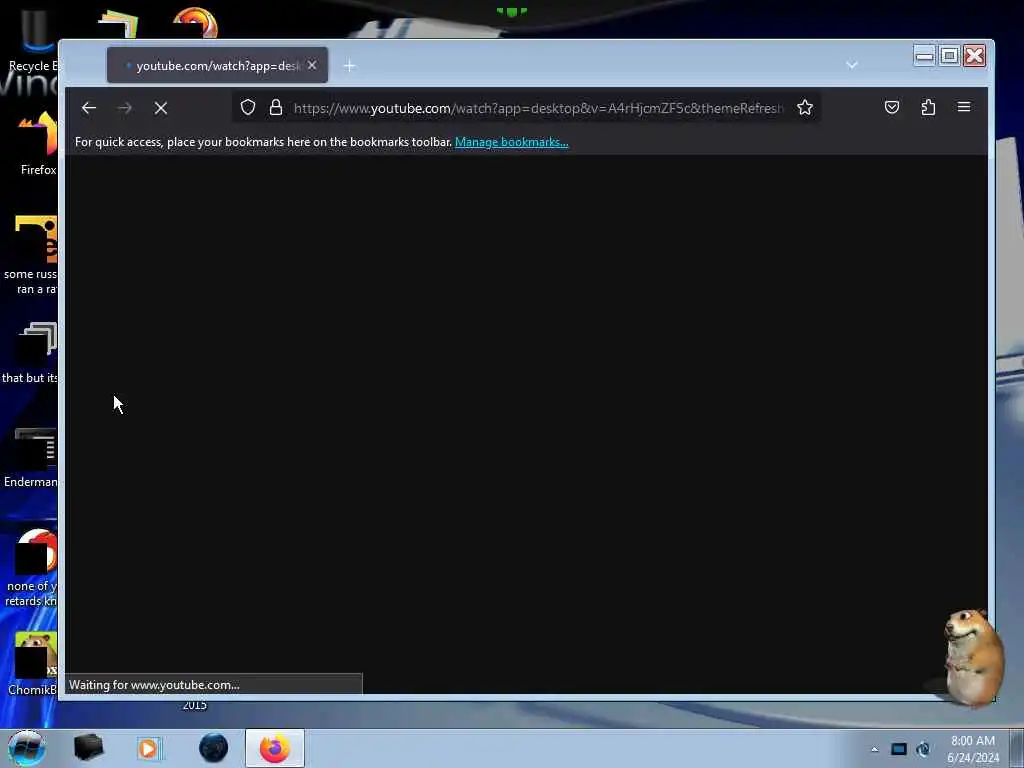This screenshot has height=768, width=1024.
Task: Bookmark this page with the star
Action: point(805,107)
